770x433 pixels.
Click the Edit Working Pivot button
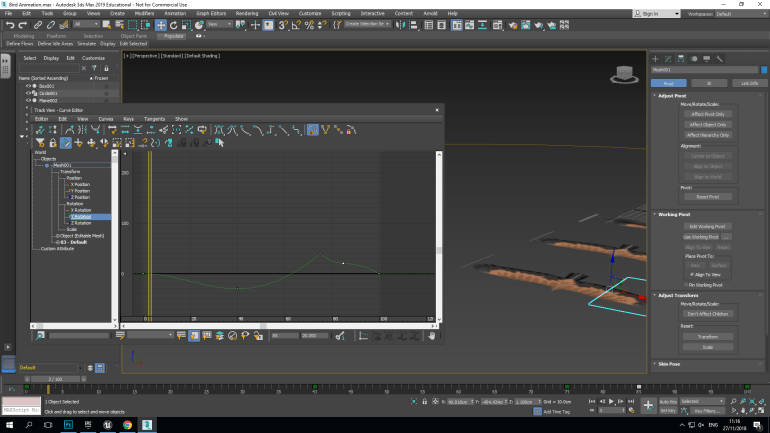pos(708,227)
